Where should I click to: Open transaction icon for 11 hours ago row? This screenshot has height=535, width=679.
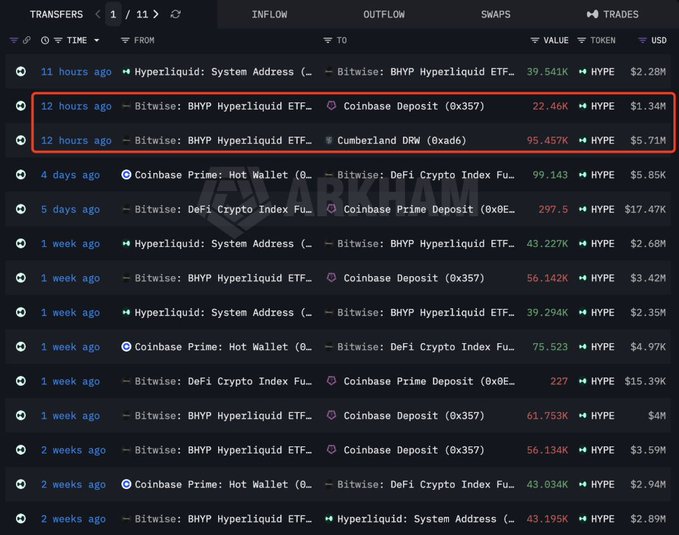[x=21, y=71]
